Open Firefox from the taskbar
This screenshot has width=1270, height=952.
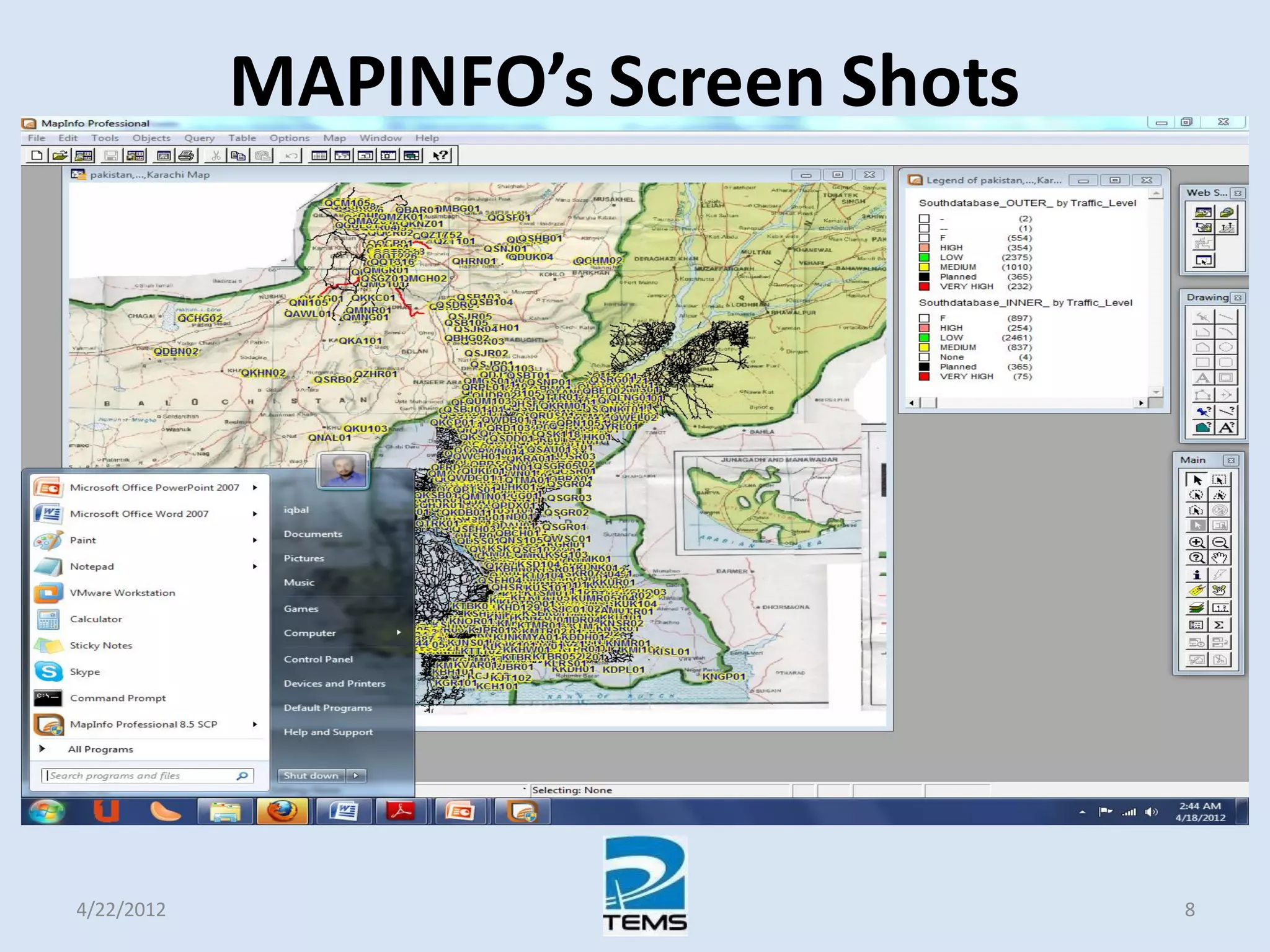(x=282, y=811)
